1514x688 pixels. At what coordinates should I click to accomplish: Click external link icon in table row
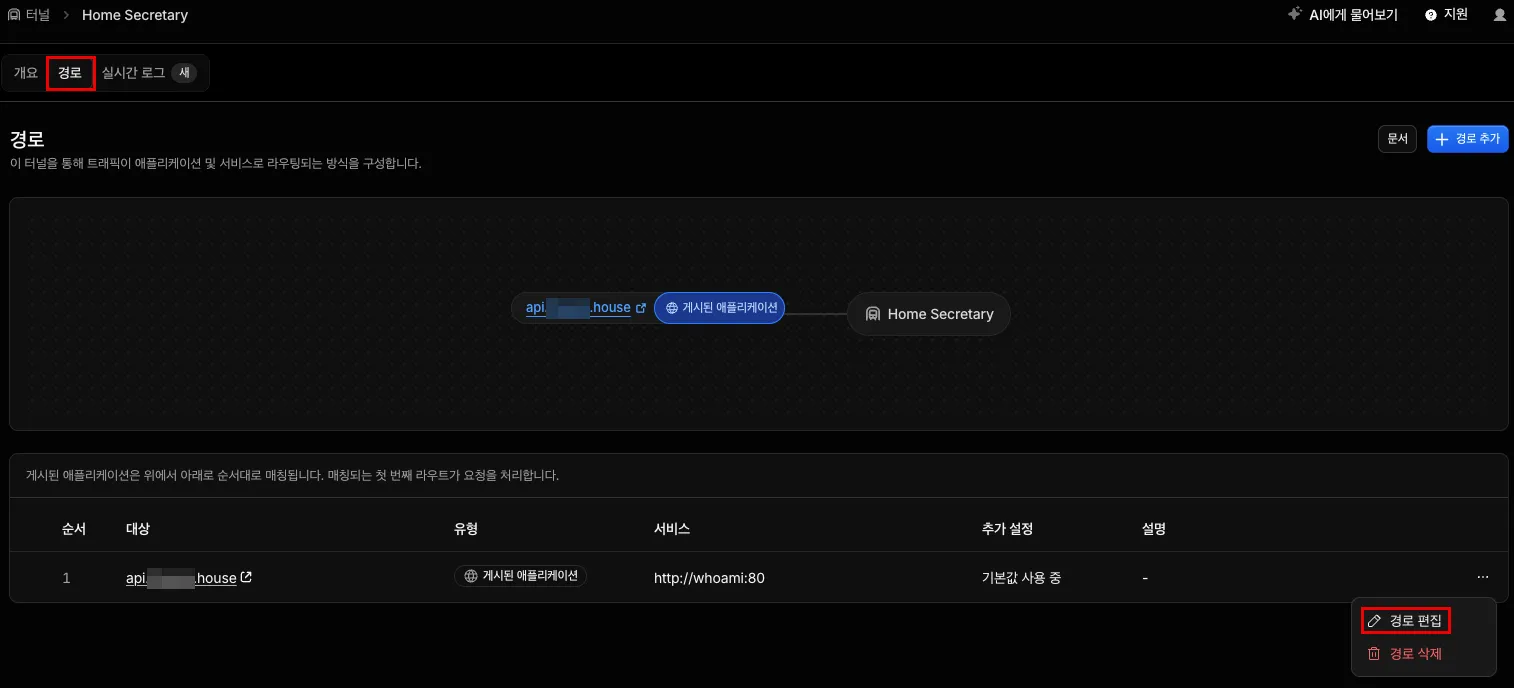pyautogui.click(x=247, y=577)
